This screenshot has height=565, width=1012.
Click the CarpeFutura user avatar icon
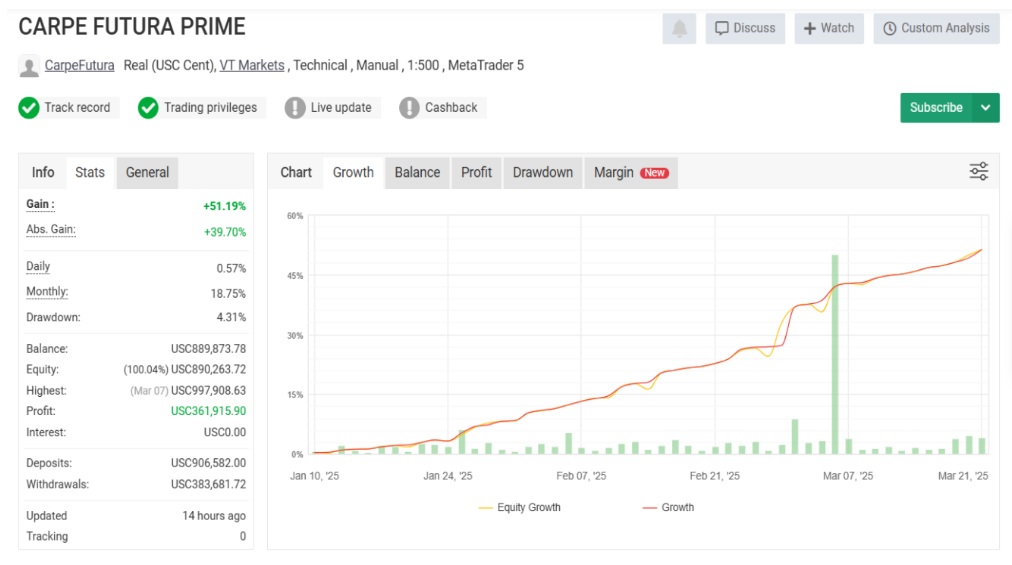pos(29,66)
